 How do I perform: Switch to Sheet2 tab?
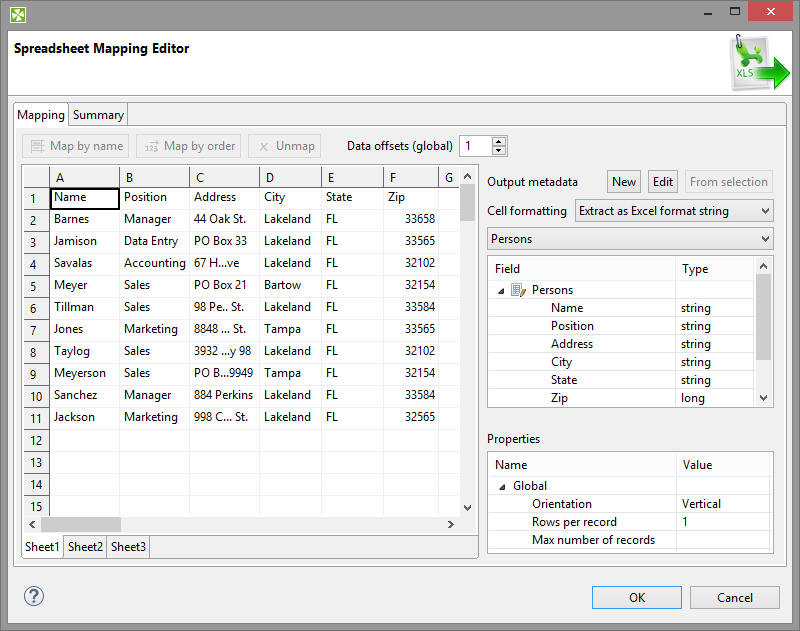[x=85, y=547]
